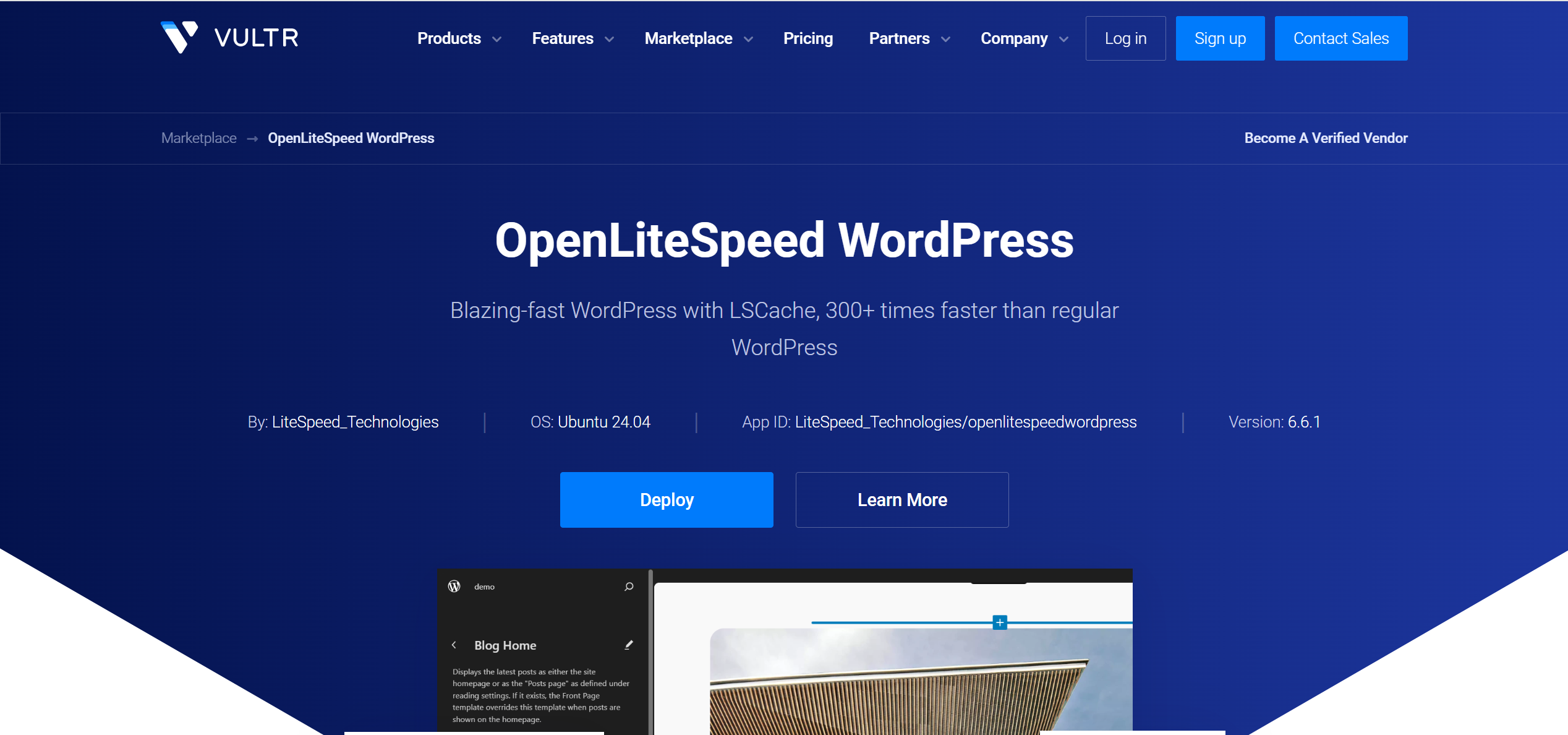Click the Marketplace breadcrumb link
Image resolution: width=1568 pixels, height=735 pixels.
point(199,138)
